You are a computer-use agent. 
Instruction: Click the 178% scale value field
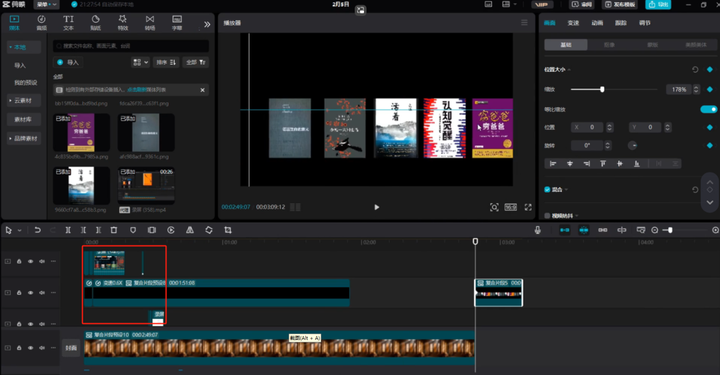click(679, 90)
